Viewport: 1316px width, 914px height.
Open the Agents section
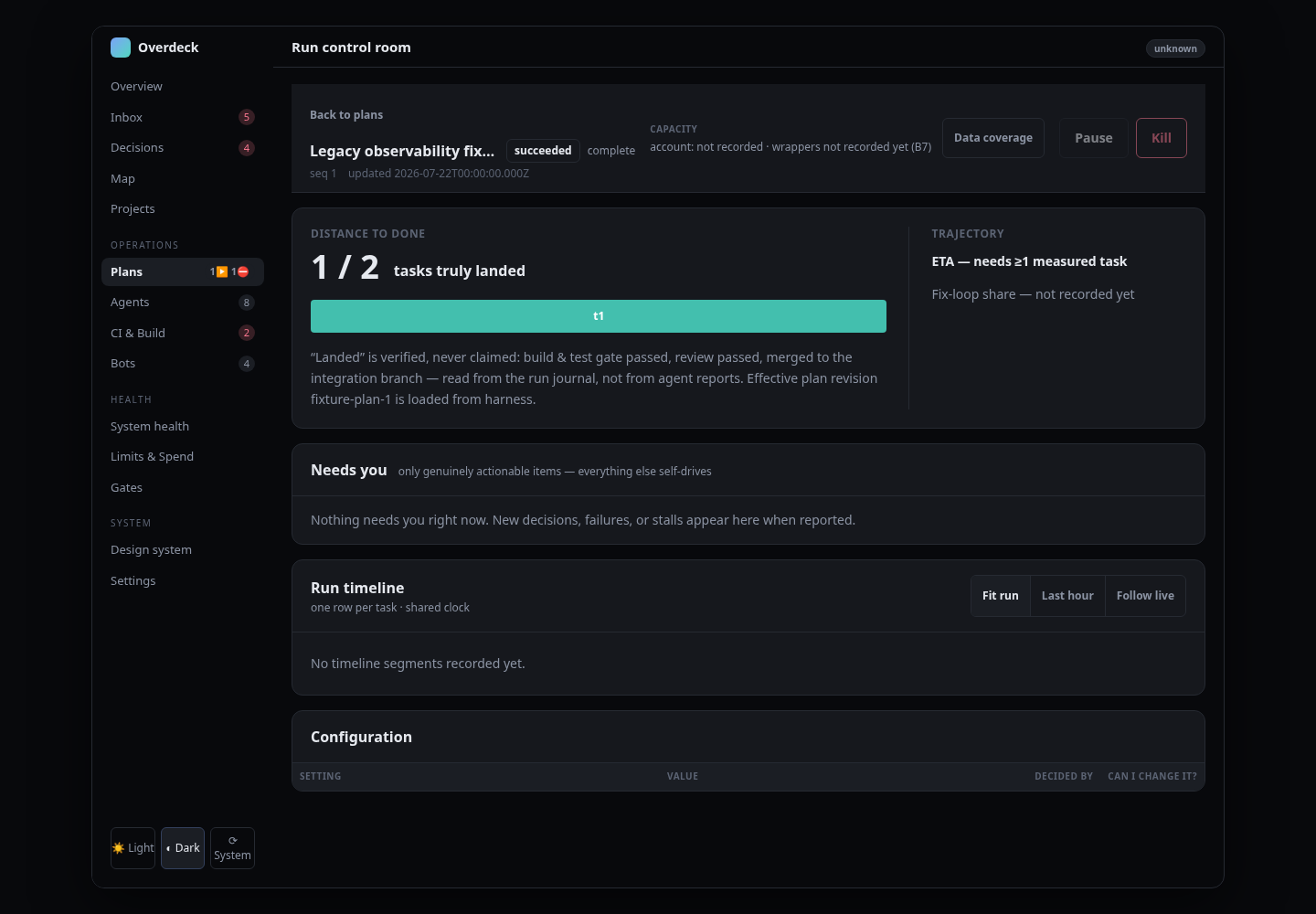(x=183, y=303)
